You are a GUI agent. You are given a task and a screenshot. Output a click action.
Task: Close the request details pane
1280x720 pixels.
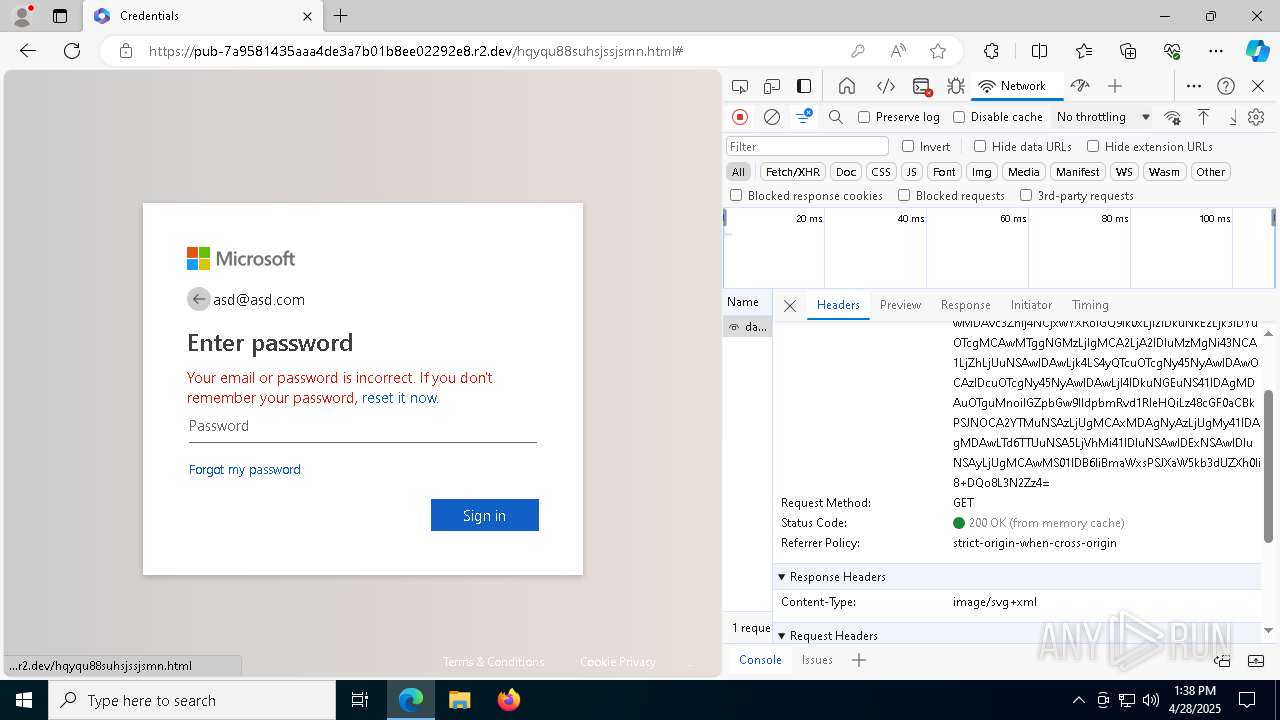790,306
